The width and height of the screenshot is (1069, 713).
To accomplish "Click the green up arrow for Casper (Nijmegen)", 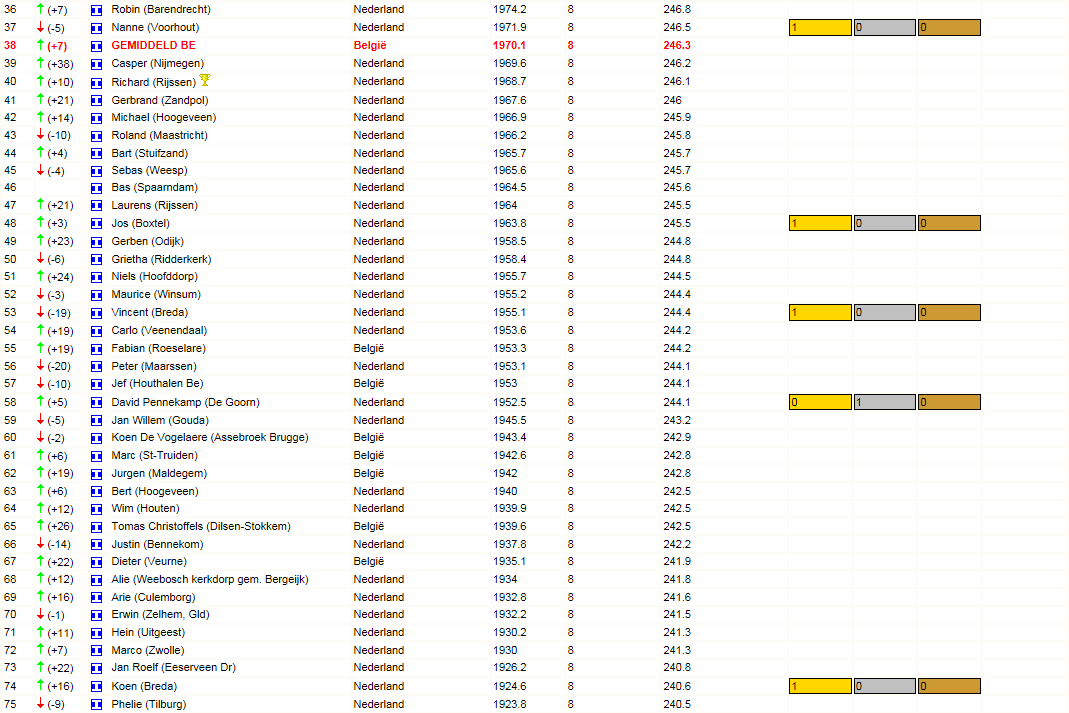I will tap(40, 63).
